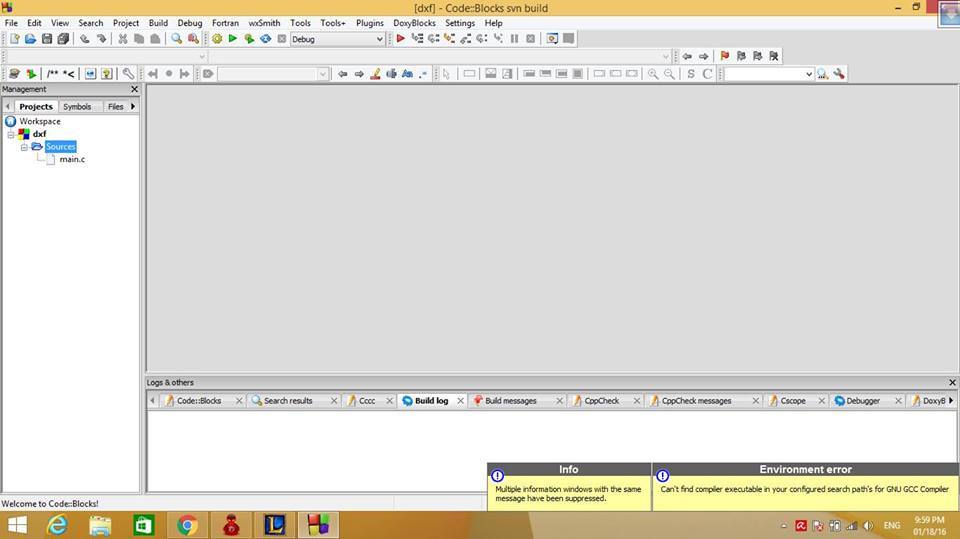Click the S source toggle icon
The width and height of the screenshot is (960, 539).
pyautogui.click(x=691, y=74)
